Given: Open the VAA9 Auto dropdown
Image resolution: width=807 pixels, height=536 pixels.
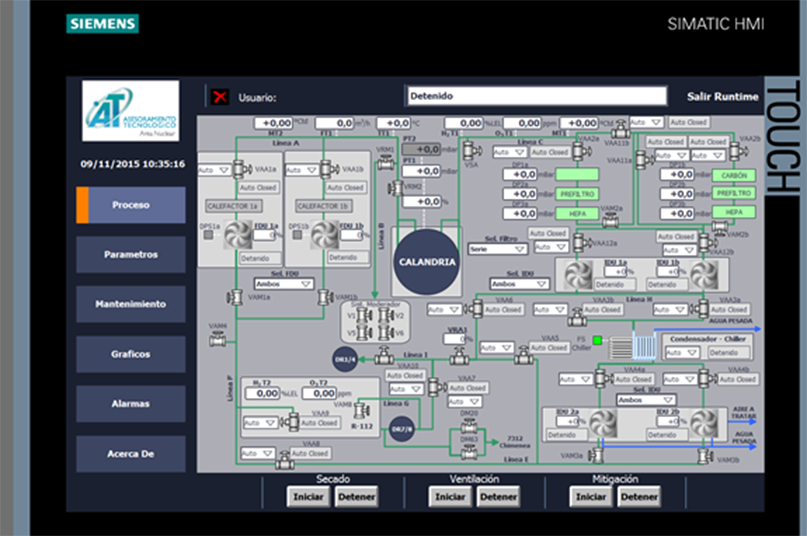Looking at the screenshot, I should pyautogui.click(x=260, y=423).
